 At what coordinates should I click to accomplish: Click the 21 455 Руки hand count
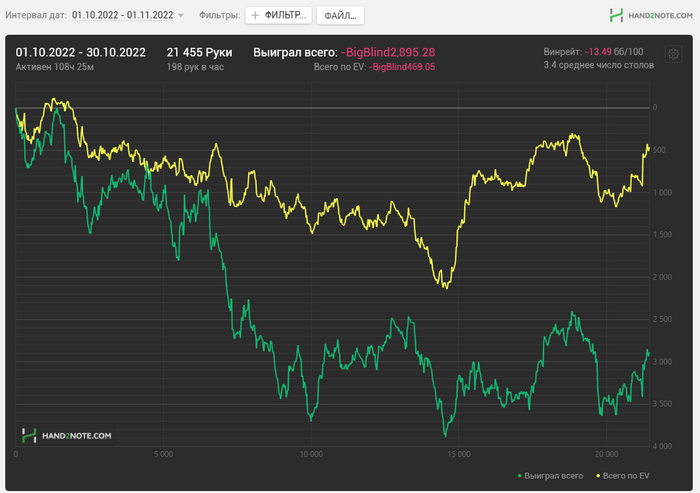[x=200, y=52]
